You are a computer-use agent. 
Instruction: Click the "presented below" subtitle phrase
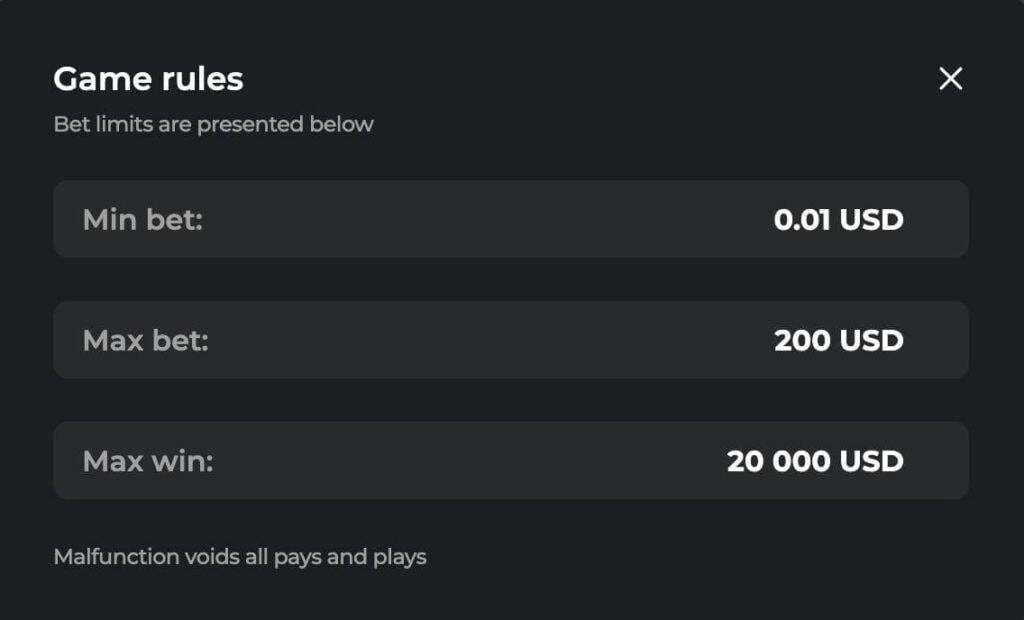(x=285, y=125)
